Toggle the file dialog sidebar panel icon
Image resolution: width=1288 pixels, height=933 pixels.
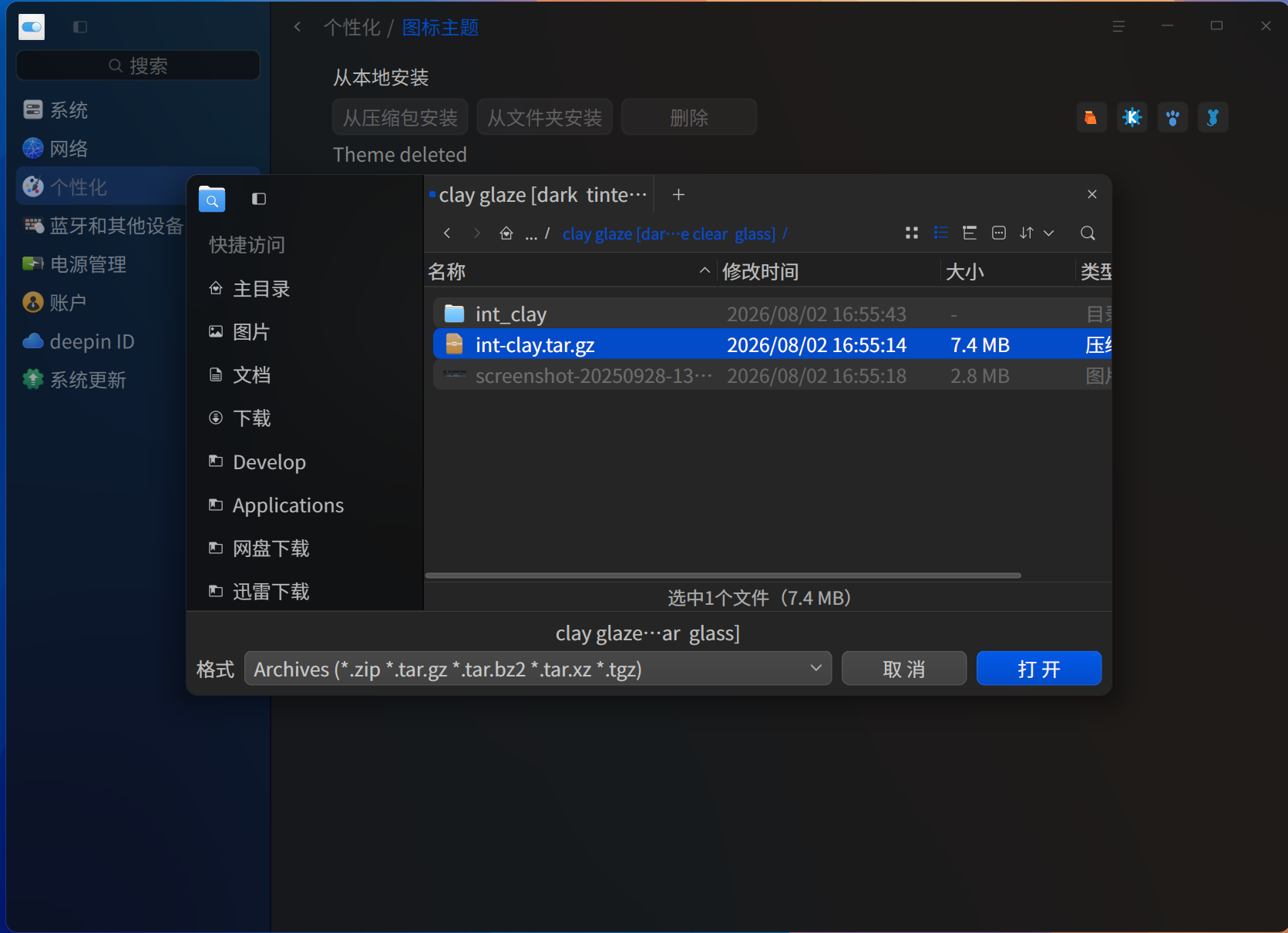tap(259, 199)
